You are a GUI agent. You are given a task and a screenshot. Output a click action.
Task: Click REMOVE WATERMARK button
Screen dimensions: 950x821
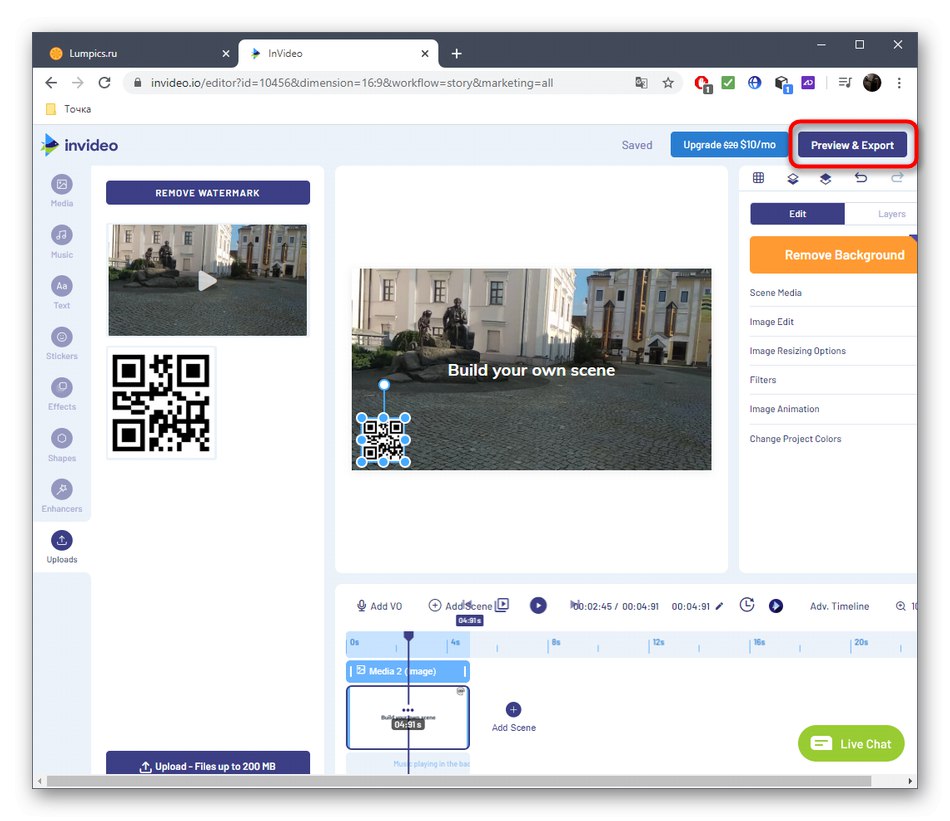coord(208,193)
